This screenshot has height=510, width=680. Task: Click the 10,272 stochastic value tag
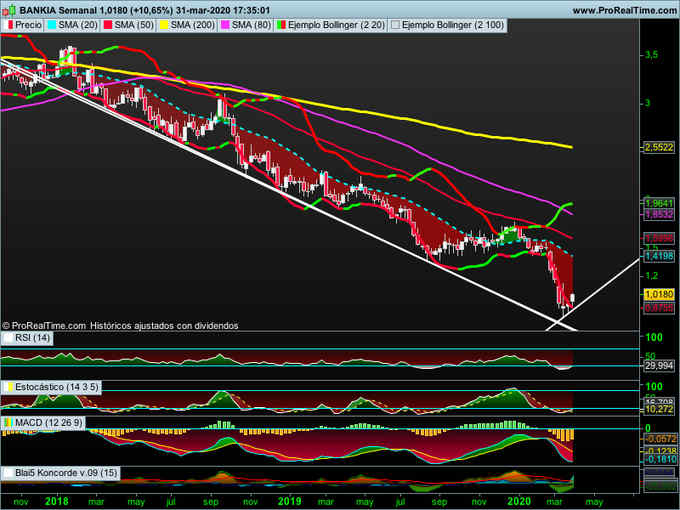[659, 409]
